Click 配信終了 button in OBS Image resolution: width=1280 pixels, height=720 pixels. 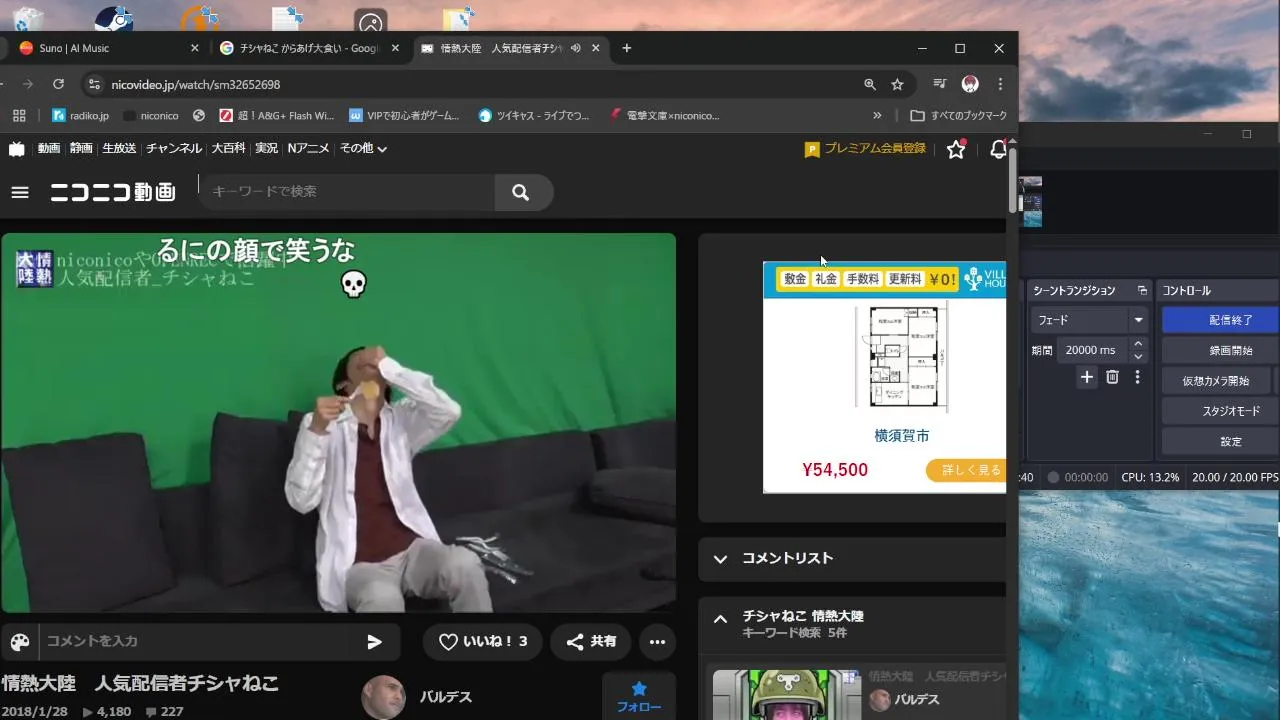coord(1220,321)
